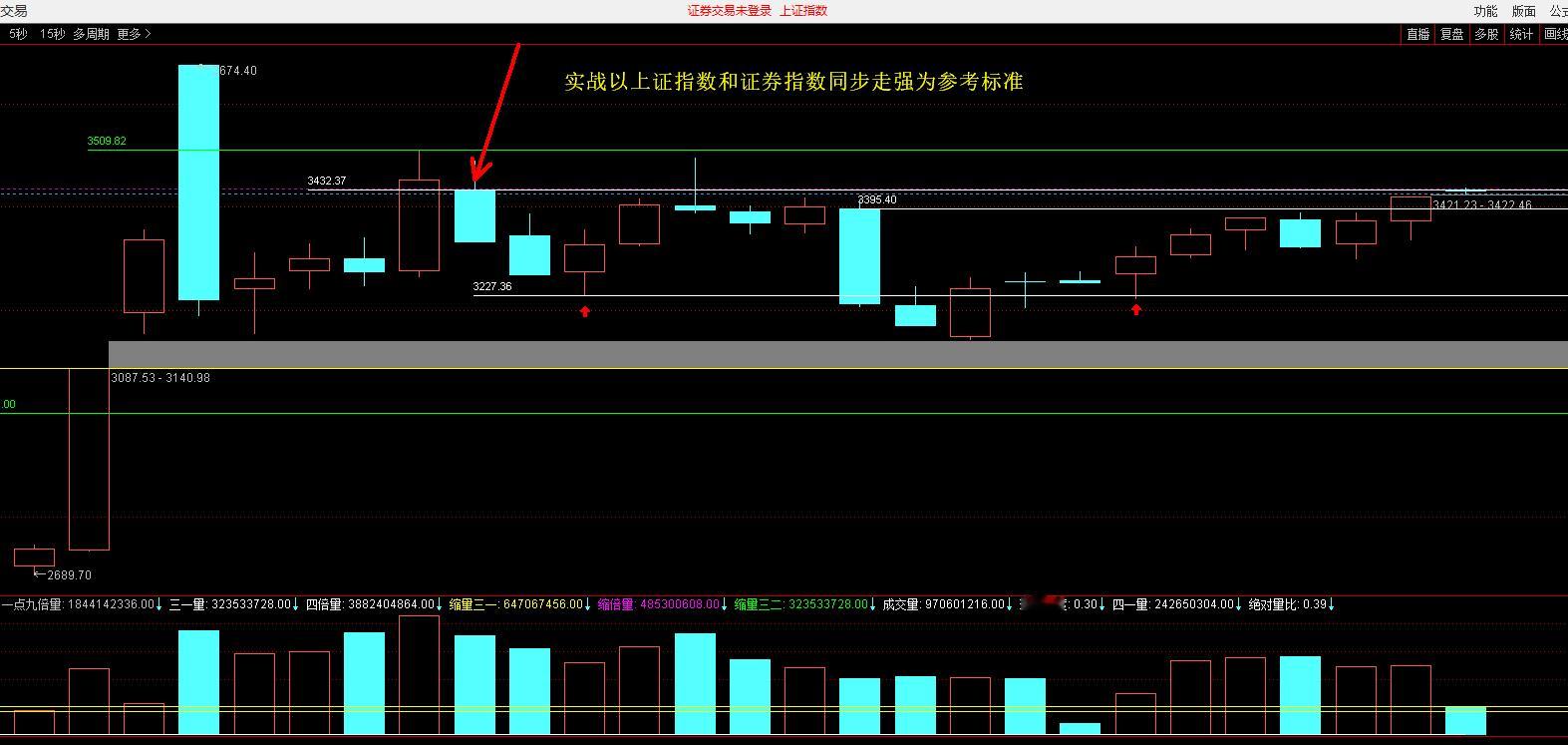Image resolution: width=1568 pixels, height=745 pixels.
Task: Click the 3087.53 - 3140.98 gap label
Action: click(x=160, y=378)
